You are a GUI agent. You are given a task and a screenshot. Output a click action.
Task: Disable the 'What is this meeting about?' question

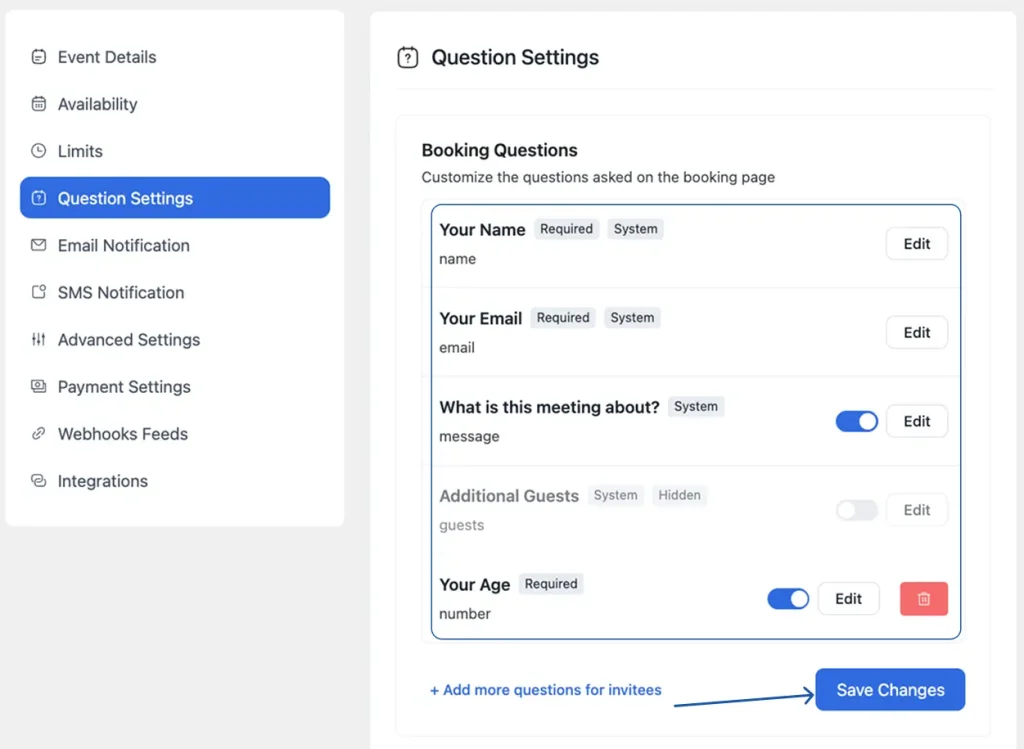point(856,421)
